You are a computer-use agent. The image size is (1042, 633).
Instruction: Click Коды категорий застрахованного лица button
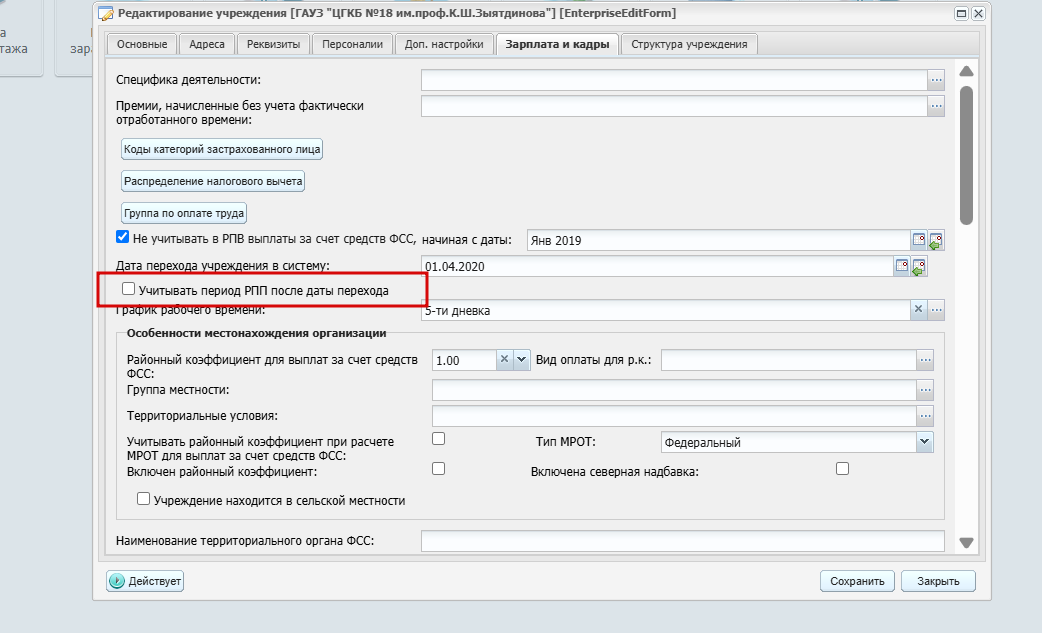222,149
